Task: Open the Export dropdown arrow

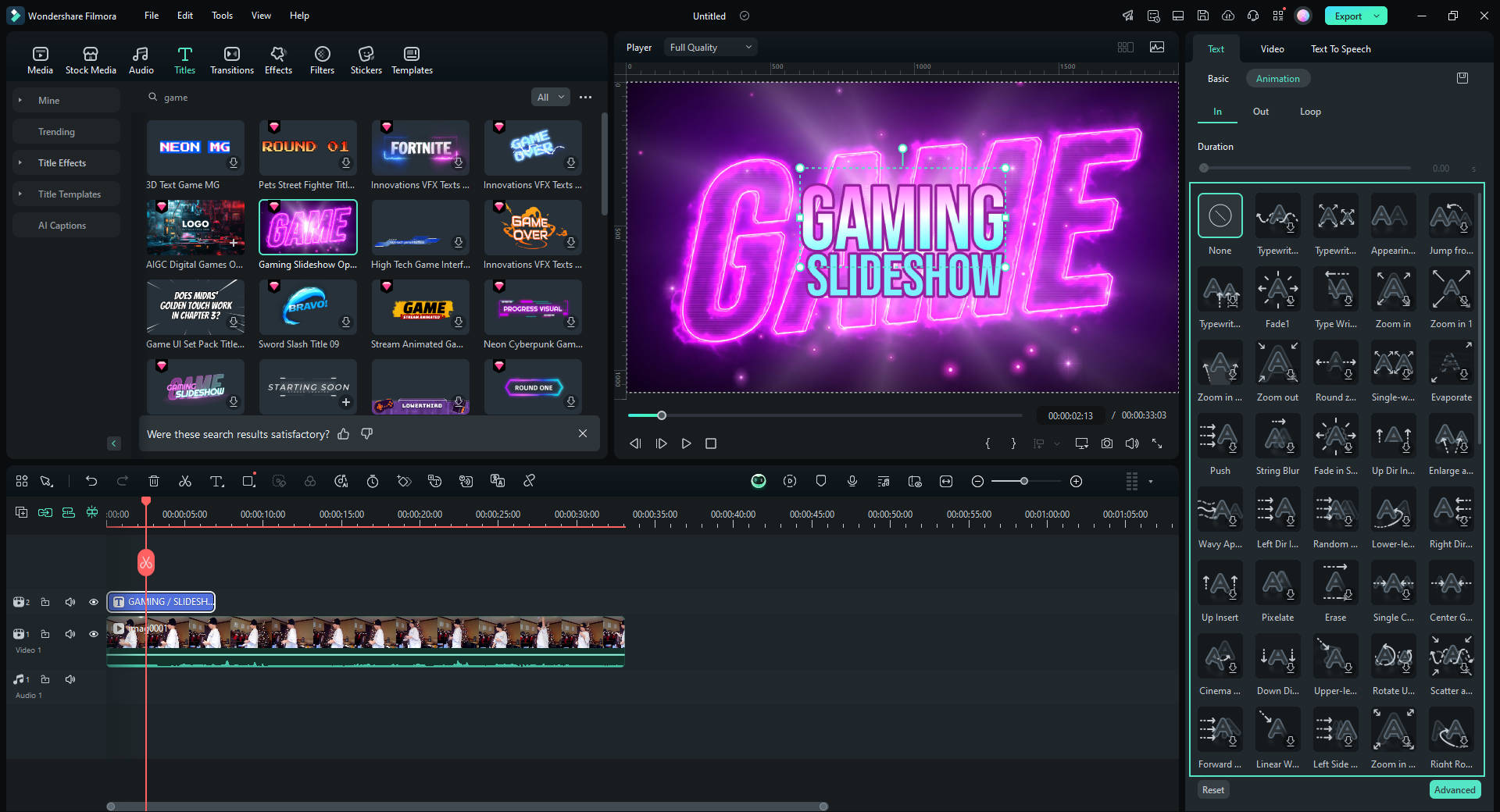Action: 1377,16
